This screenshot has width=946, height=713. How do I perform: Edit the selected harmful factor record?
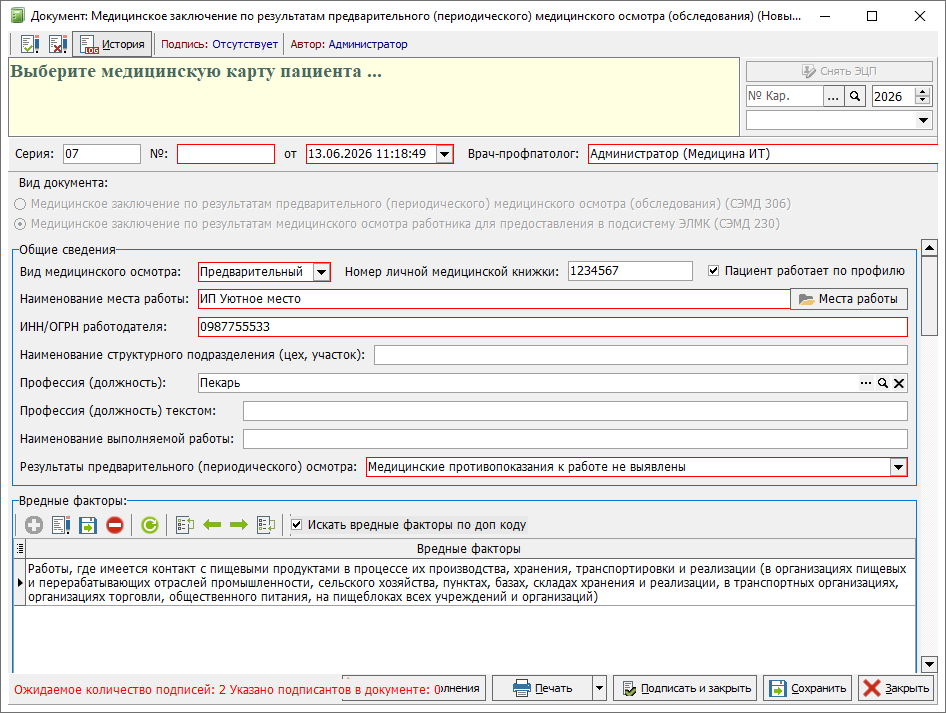61,525
